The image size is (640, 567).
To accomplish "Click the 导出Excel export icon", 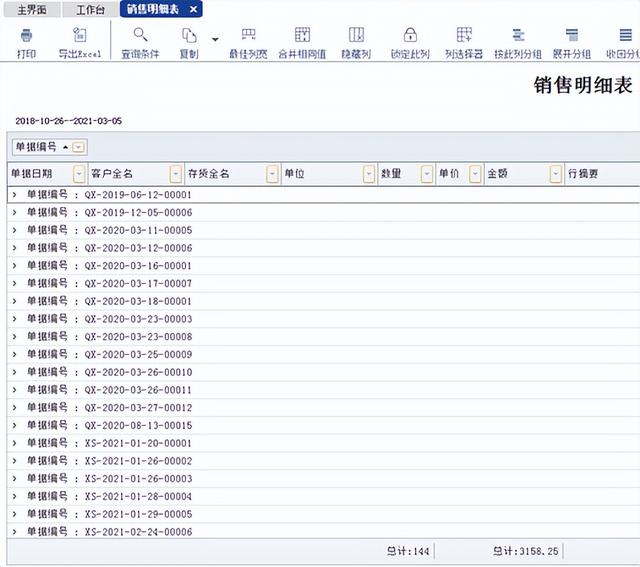I will 79,36.
